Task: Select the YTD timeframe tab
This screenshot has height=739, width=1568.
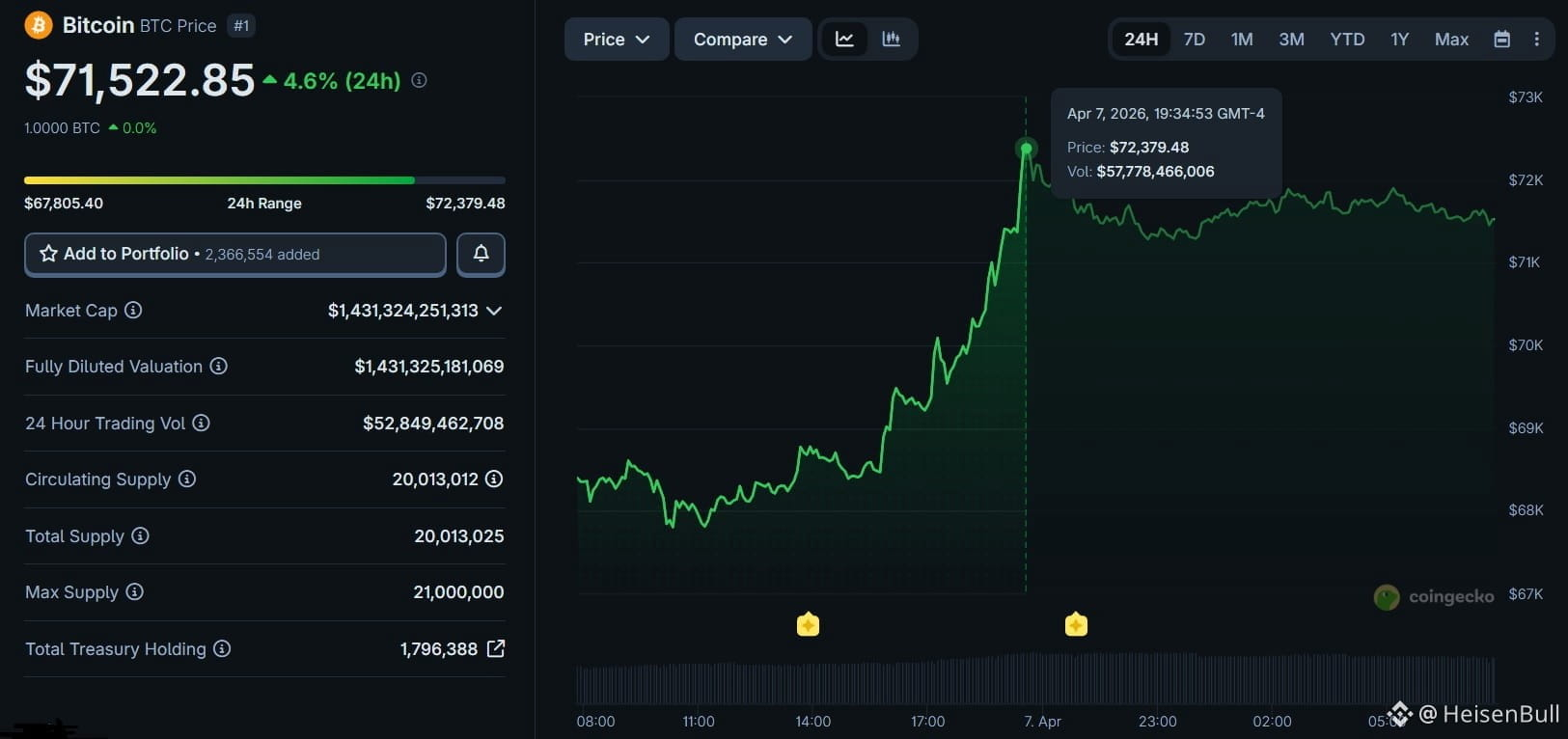Action: click(1347, 40)
